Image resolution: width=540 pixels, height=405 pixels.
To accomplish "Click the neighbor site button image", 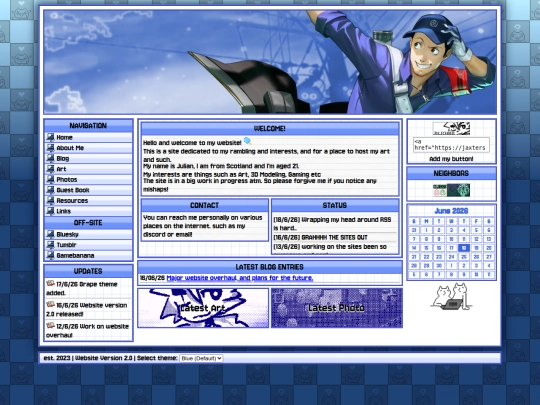I will tap(451, 190).
